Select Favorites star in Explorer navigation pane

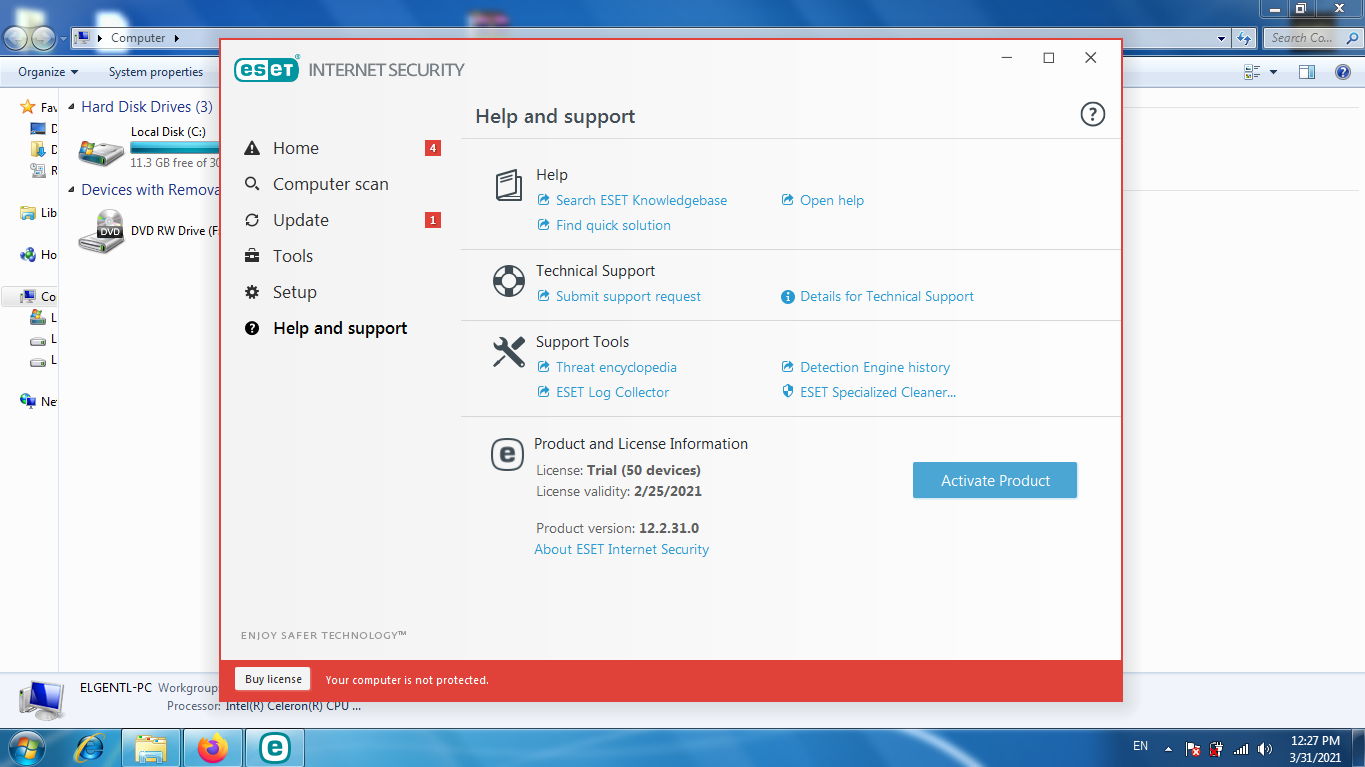click(28, 107)
